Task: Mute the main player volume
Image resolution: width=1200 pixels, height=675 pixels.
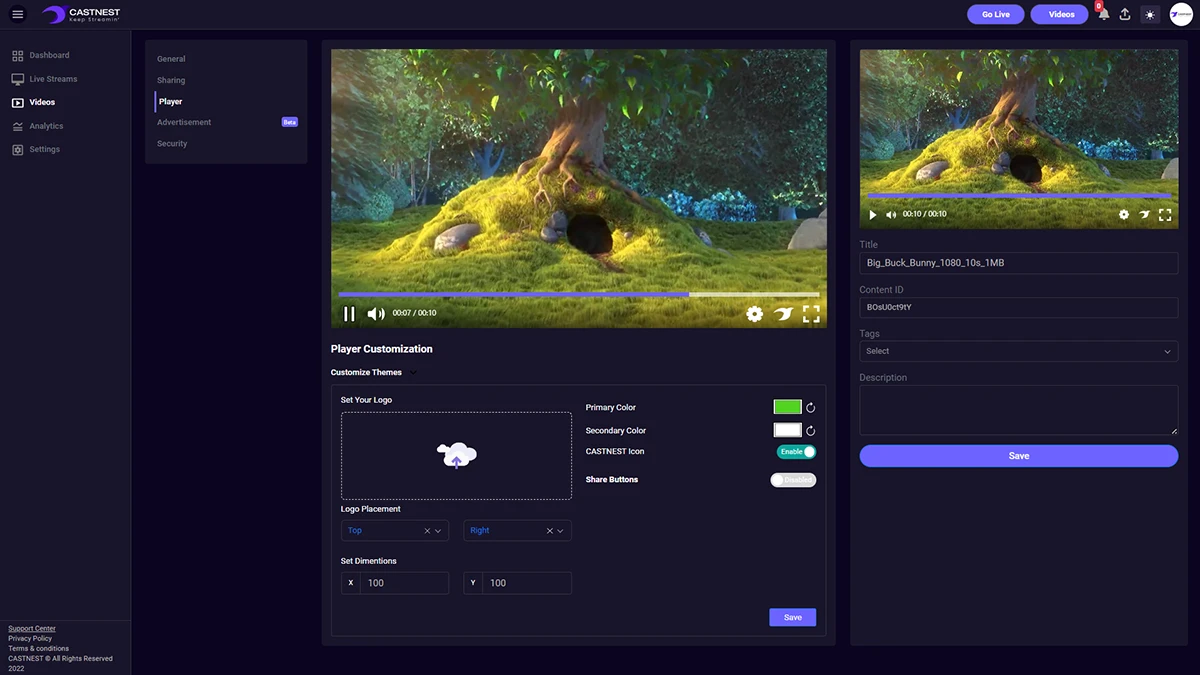Action: pyautogui.click(x=376, y=314)
